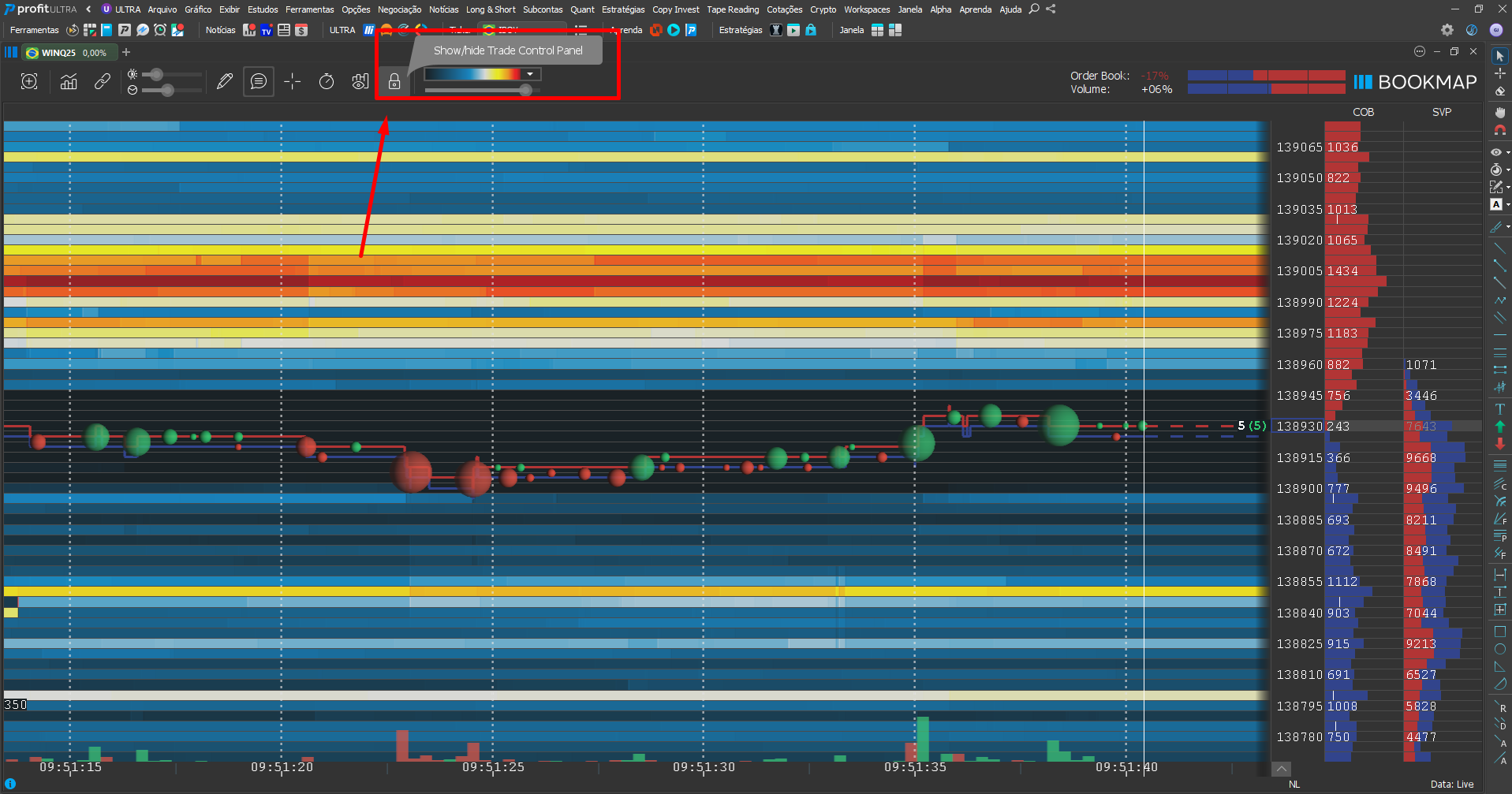Viewport: 1512px width, 794px height.
Task: Click the large green trade bubble near 09:51:38
Action: pyautogui.click(x=1059, y=425)
